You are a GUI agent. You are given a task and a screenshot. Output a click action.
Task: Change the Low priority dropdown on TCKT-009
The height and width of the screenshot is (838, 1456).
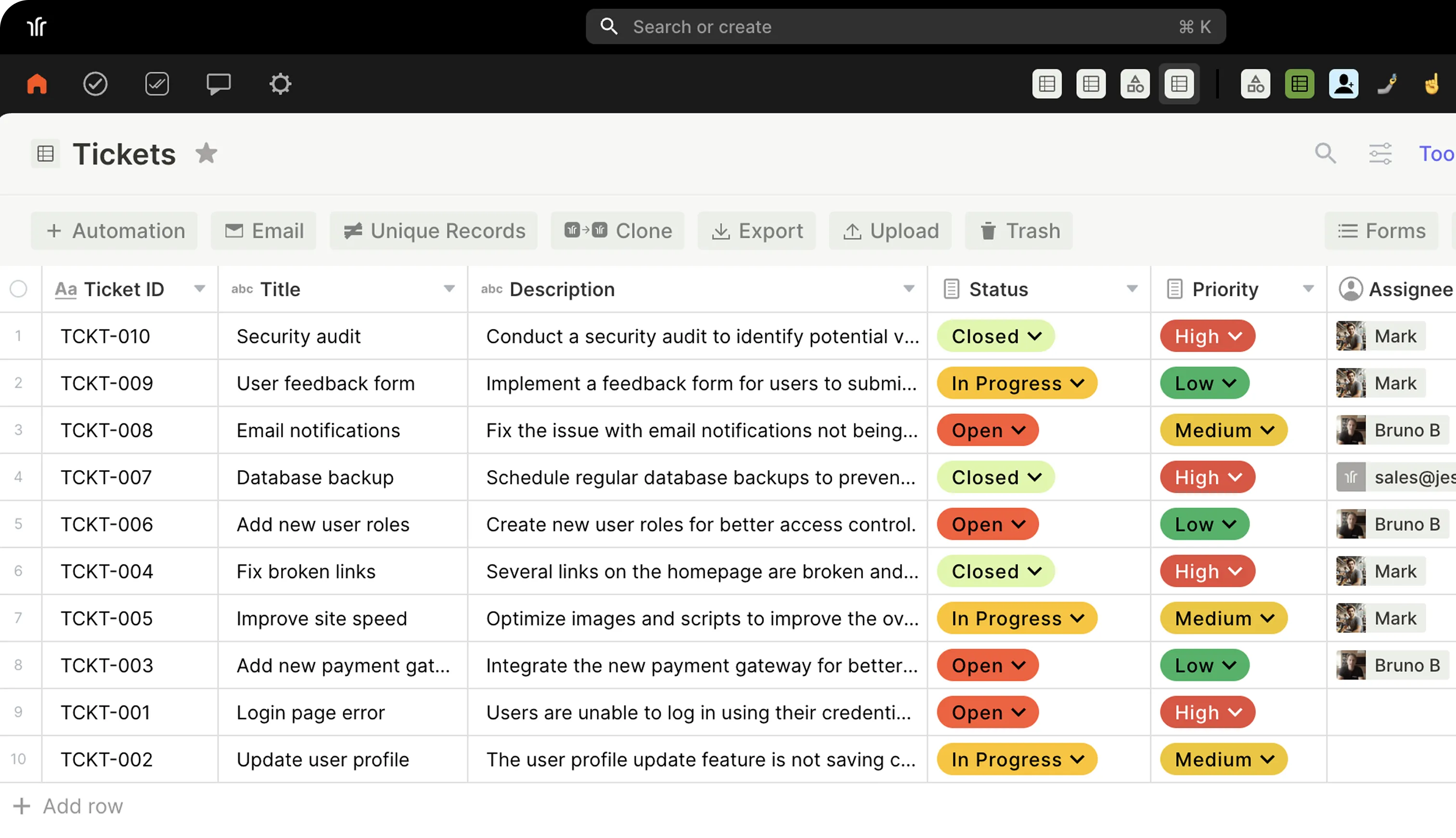[1205, 383]
